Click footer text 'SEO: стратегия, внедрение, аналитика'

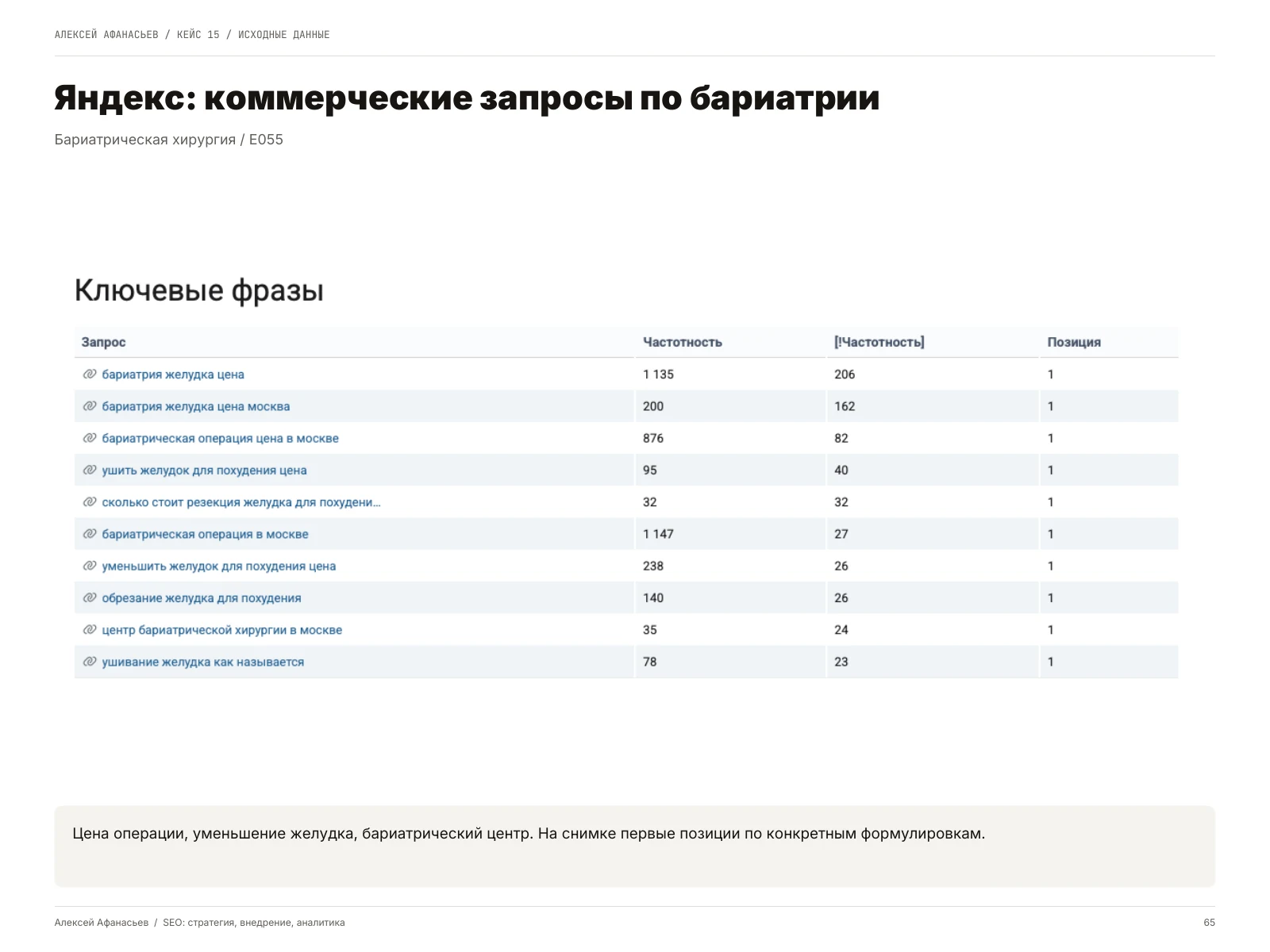coord(254,923)
